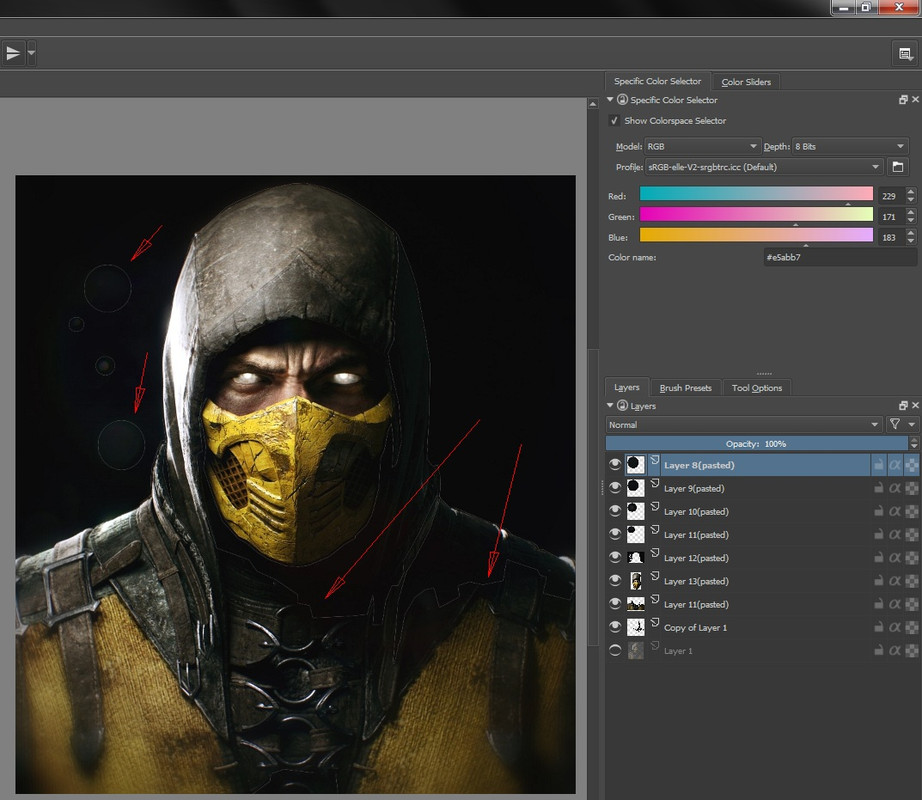The image size is (922, 800).
Task: Click the workspace chooser icon in toolbar
Action: tap(905, 53)
